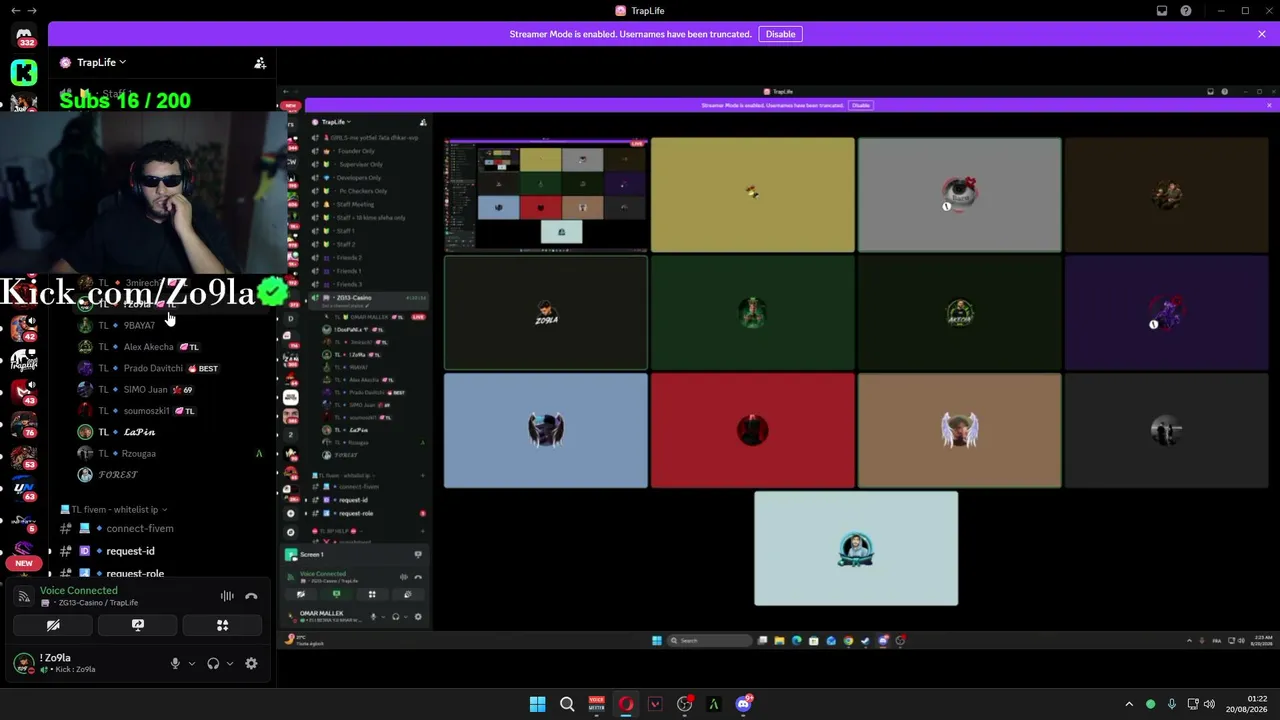Open Discord user settings gear
This screenshot has width=1280, height=720.
[x=251, y=663]
